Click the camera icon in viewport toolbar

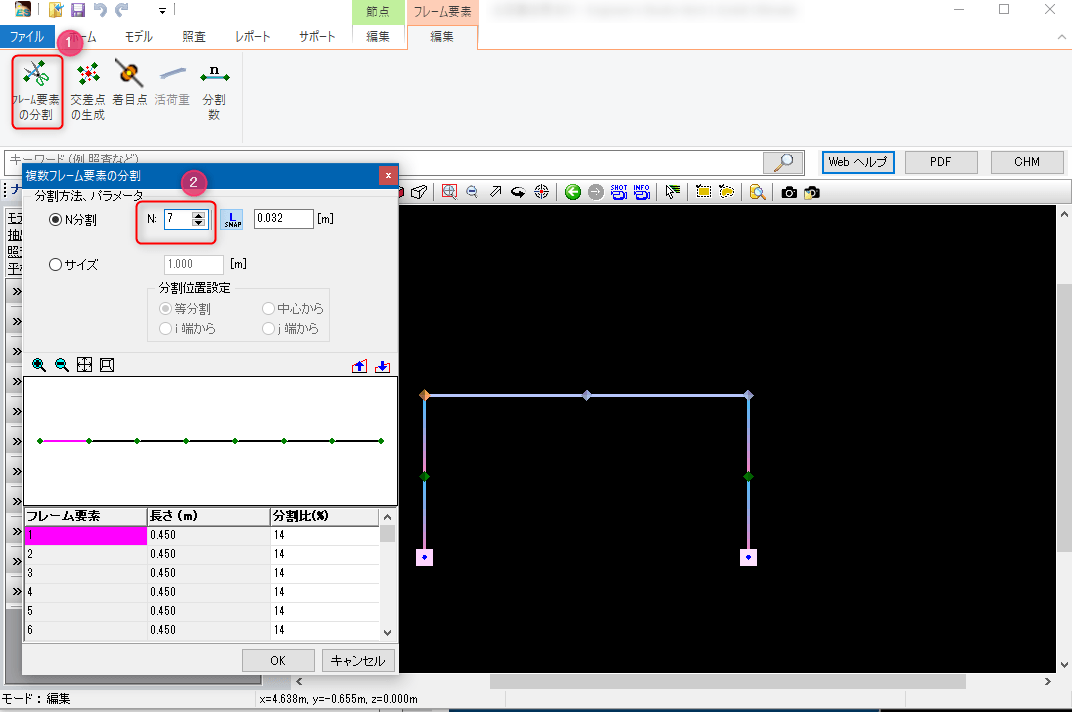[x=789, y=192]
